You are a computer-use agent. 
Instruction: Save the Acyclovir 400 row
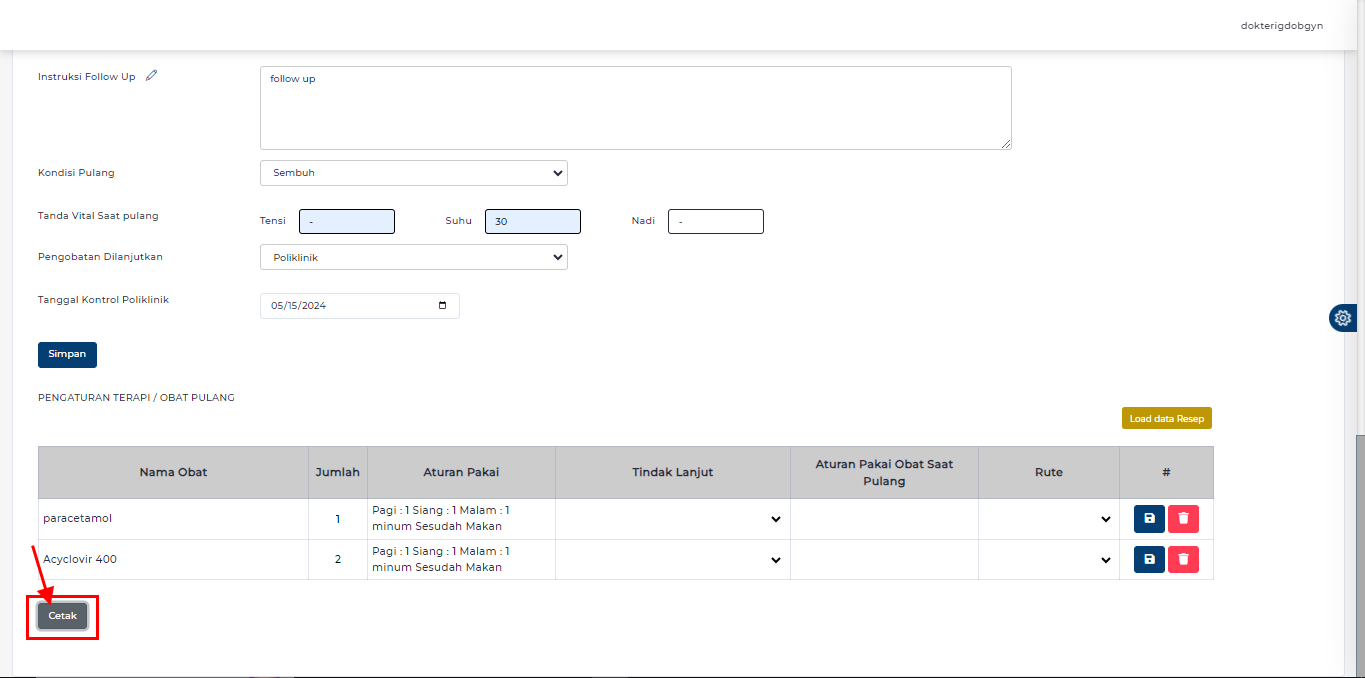1149,559
